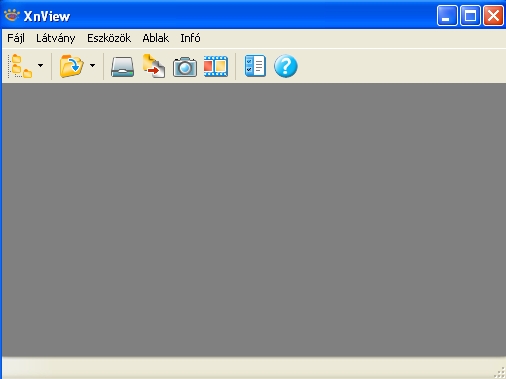Open the Ablak menu

coord(156,38)
